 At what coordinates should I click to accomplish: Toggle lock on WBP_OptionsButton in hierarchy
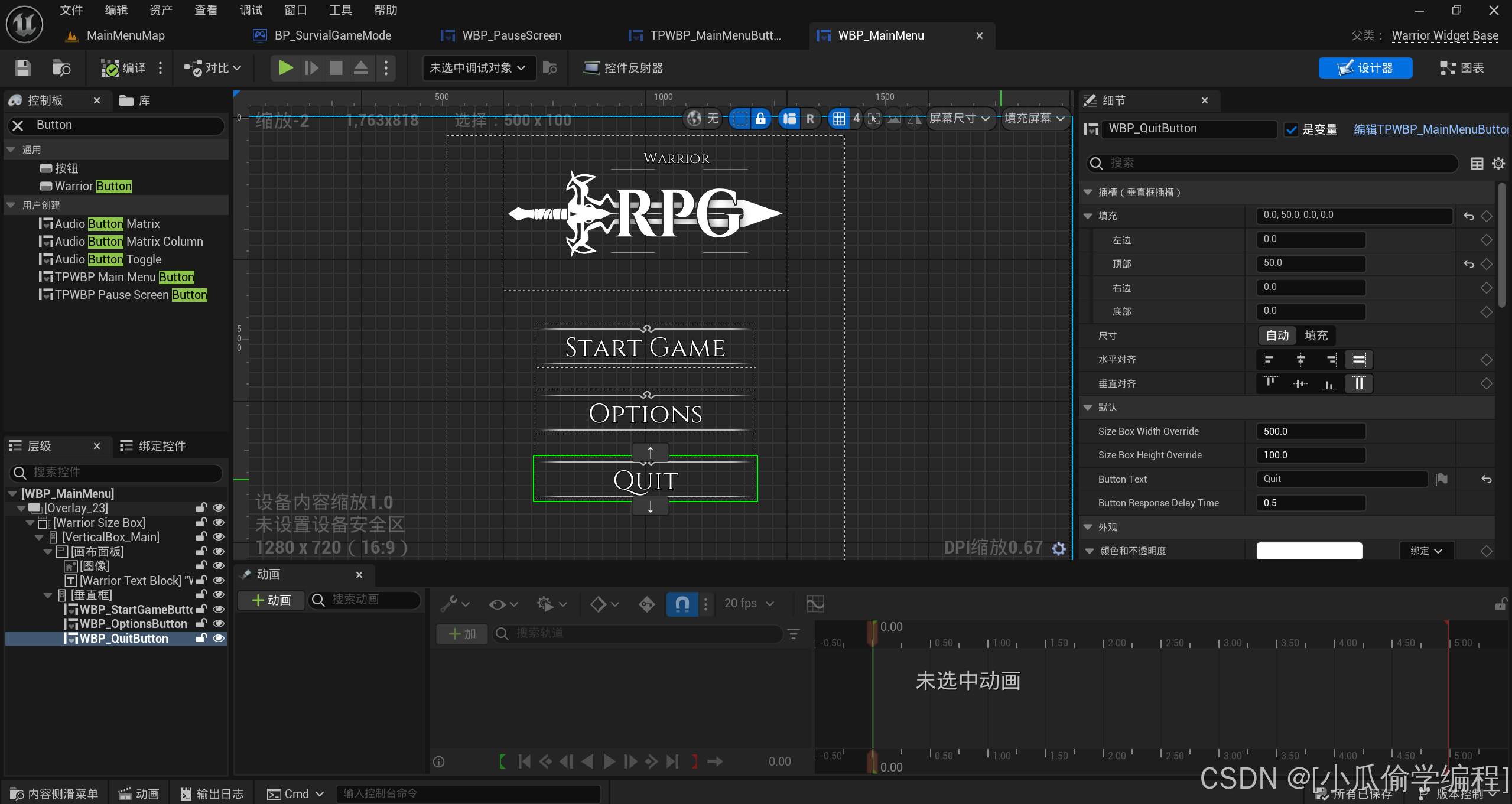pos(201,624)
